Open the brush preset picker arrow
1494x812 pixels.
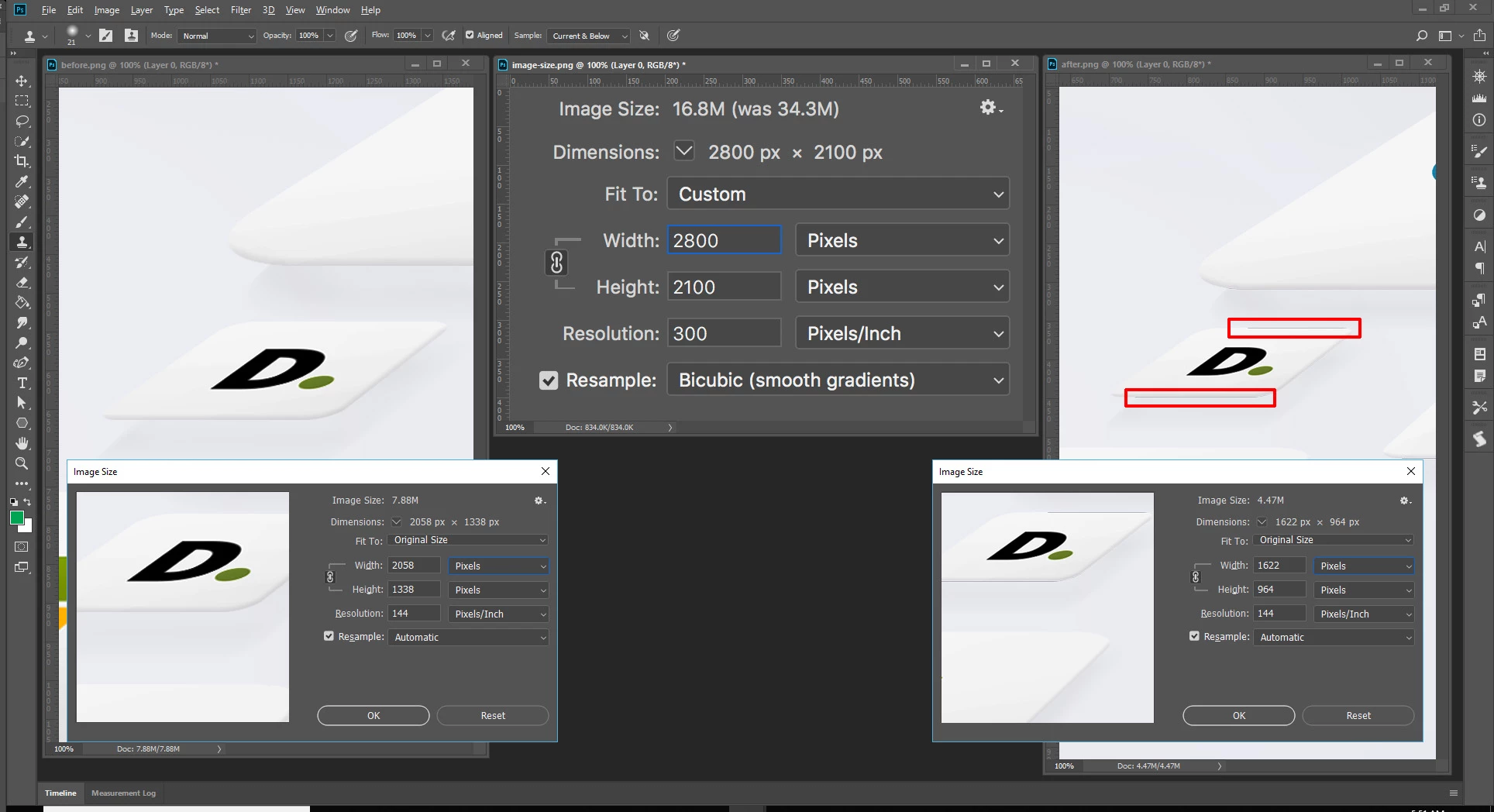(88, 36)
